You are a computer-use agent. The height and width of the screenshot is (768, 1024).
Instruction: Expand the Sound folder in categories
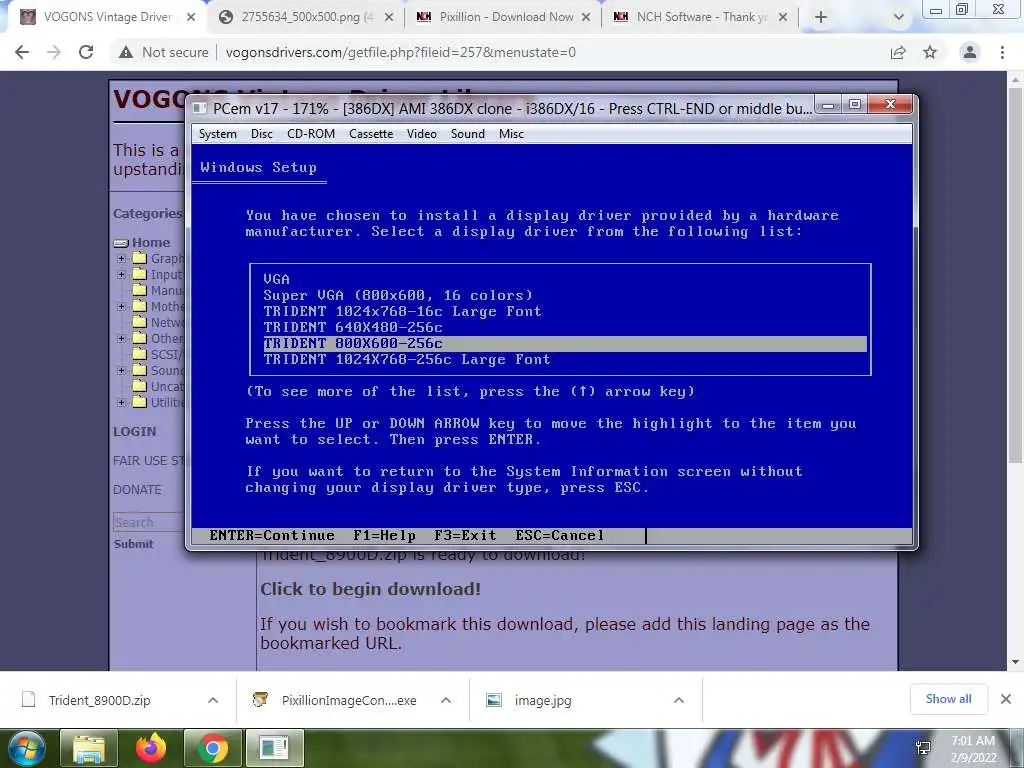[121, 370]
